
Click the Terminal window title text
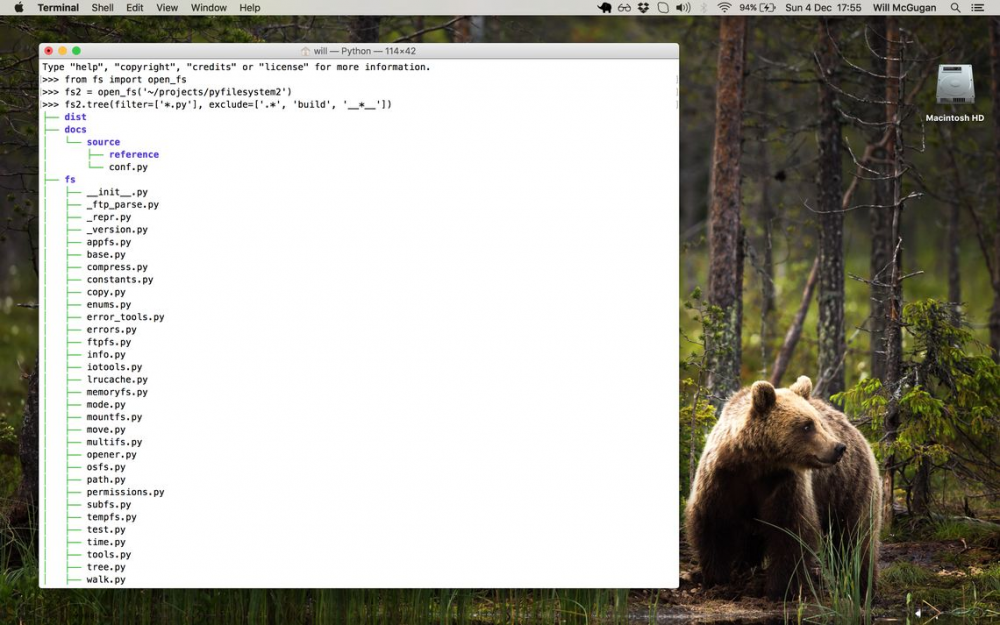pos(365,51)
